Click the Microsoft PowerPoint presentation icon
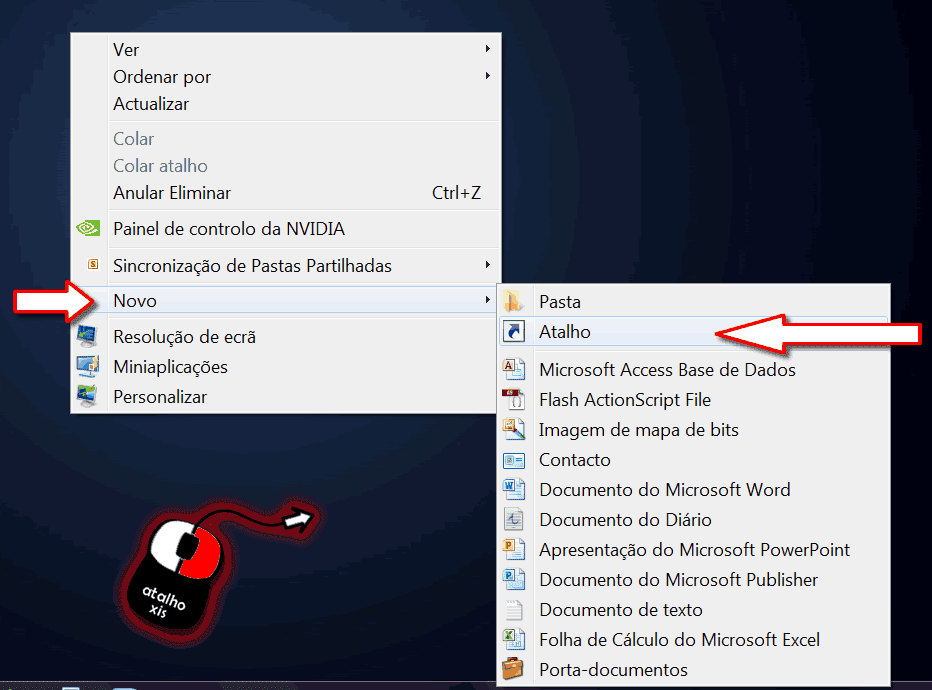 pos(514,549)
